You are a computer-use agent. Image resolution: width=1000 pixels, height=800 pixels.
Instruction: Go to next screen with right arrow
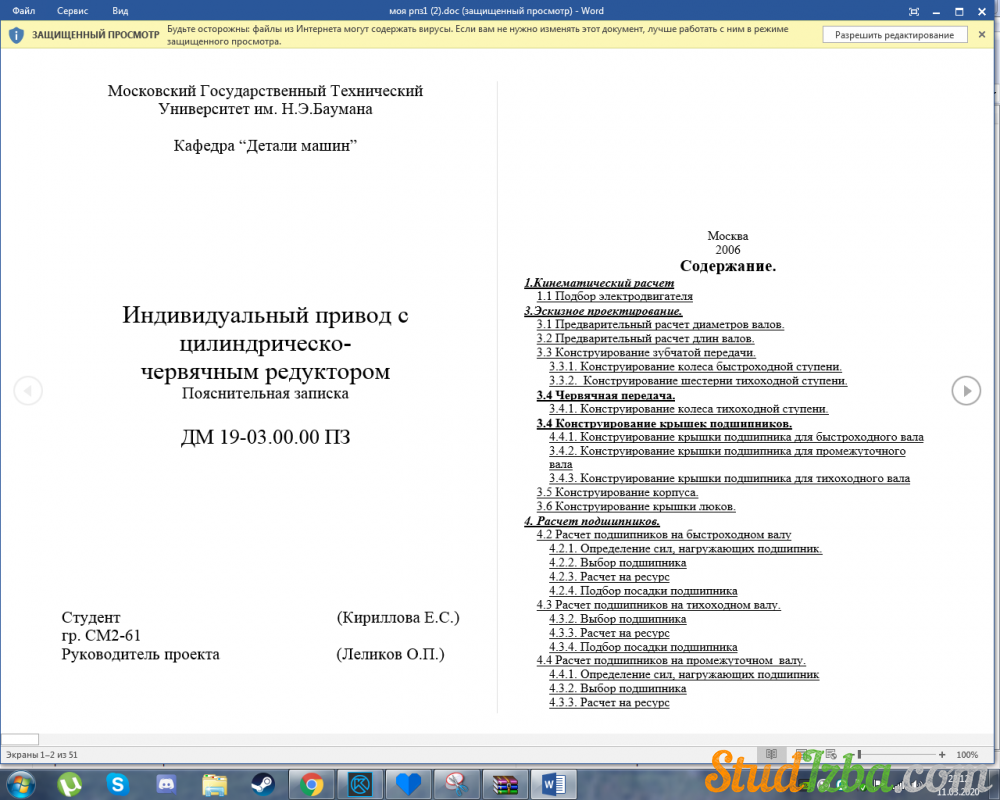966,390
